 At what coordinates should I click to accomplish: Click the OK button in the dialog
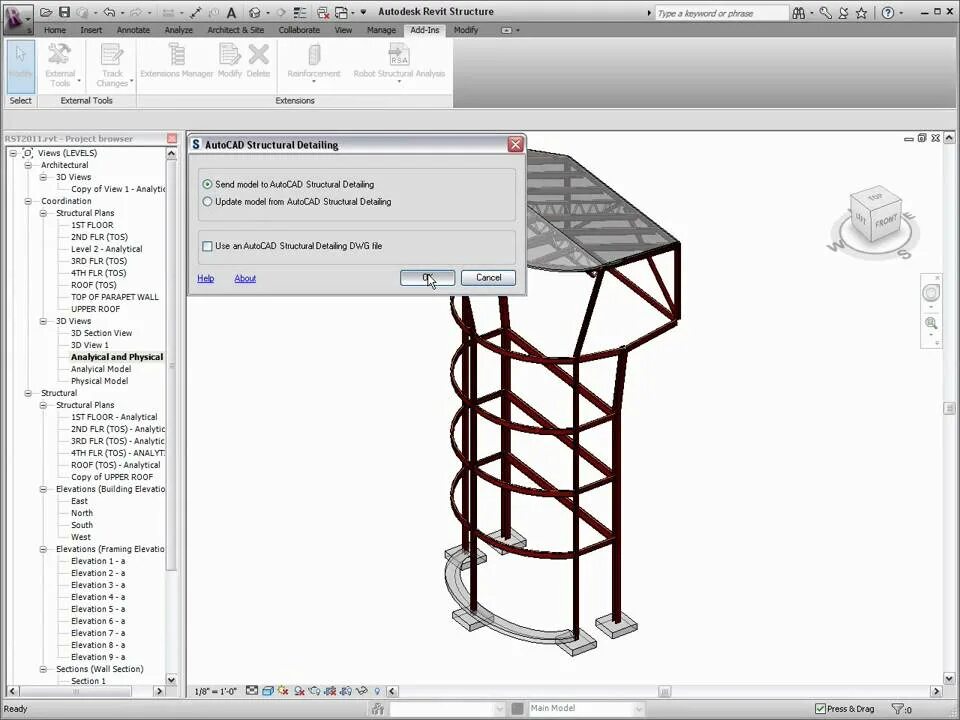(x=427, y=278)
